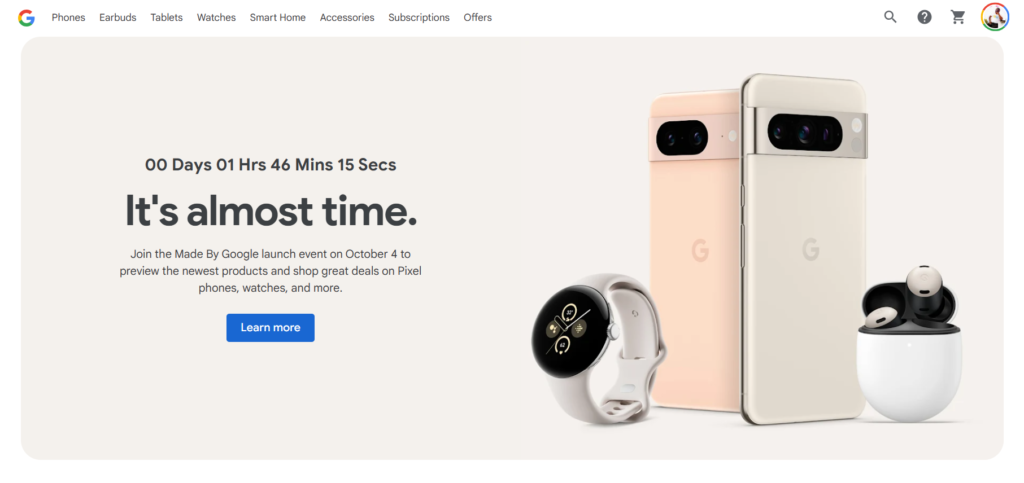Image resolution: width=1024 pixels, height=483 pixels.
Task: Open the Phones menu
Action: [69, 18]
